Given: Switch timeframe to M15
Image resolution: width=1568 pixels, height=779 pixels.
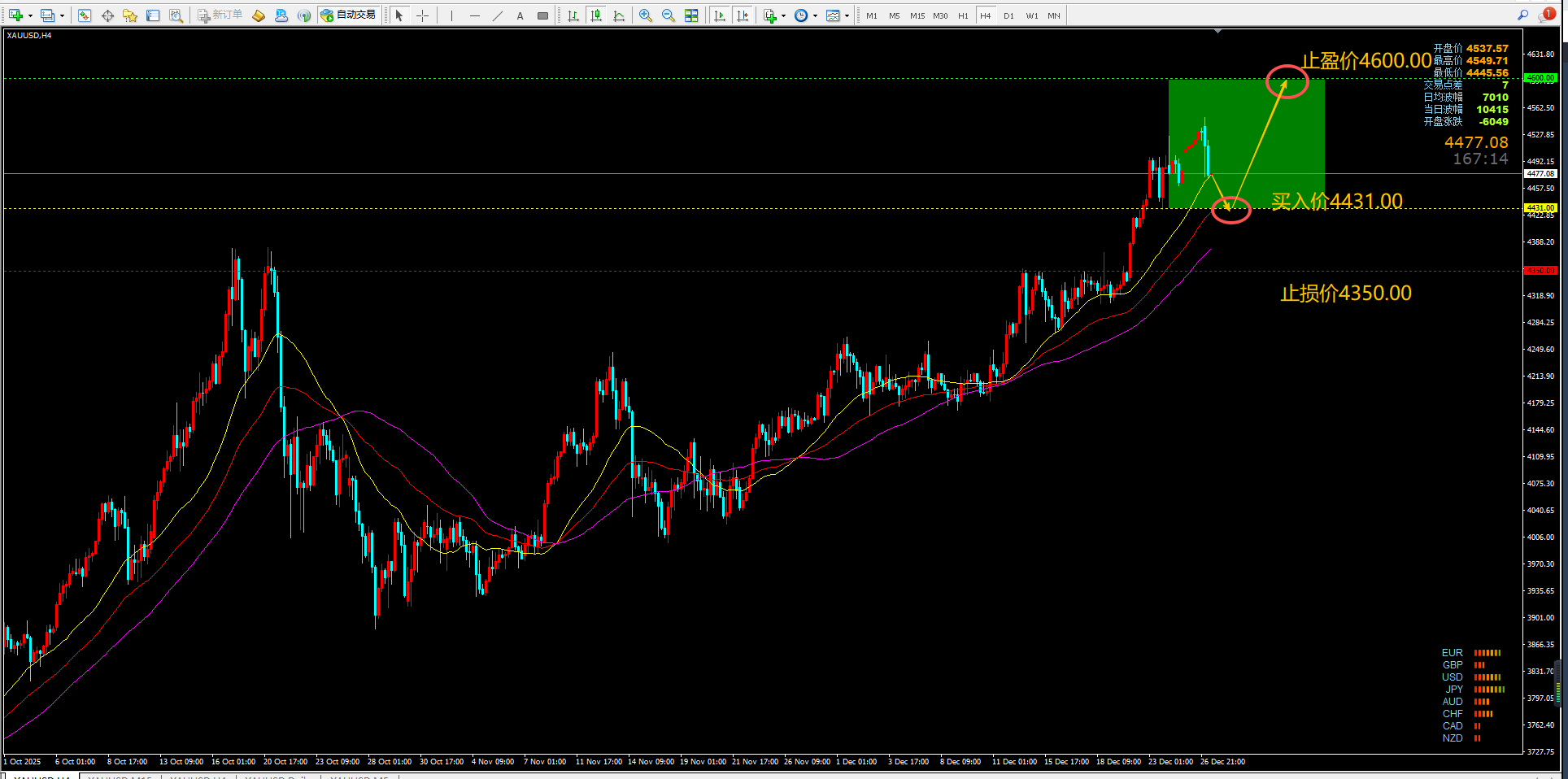Looking at the screenshot, I should [917, 15].
